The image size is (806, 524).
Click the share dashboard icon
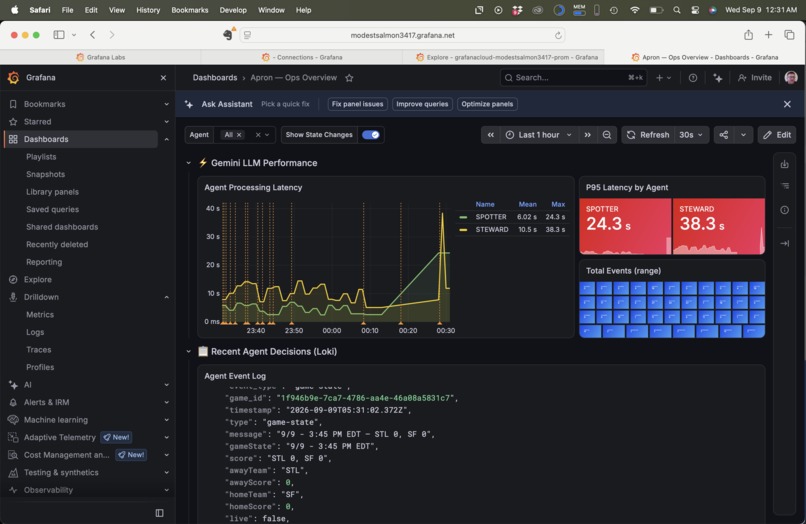724,135
